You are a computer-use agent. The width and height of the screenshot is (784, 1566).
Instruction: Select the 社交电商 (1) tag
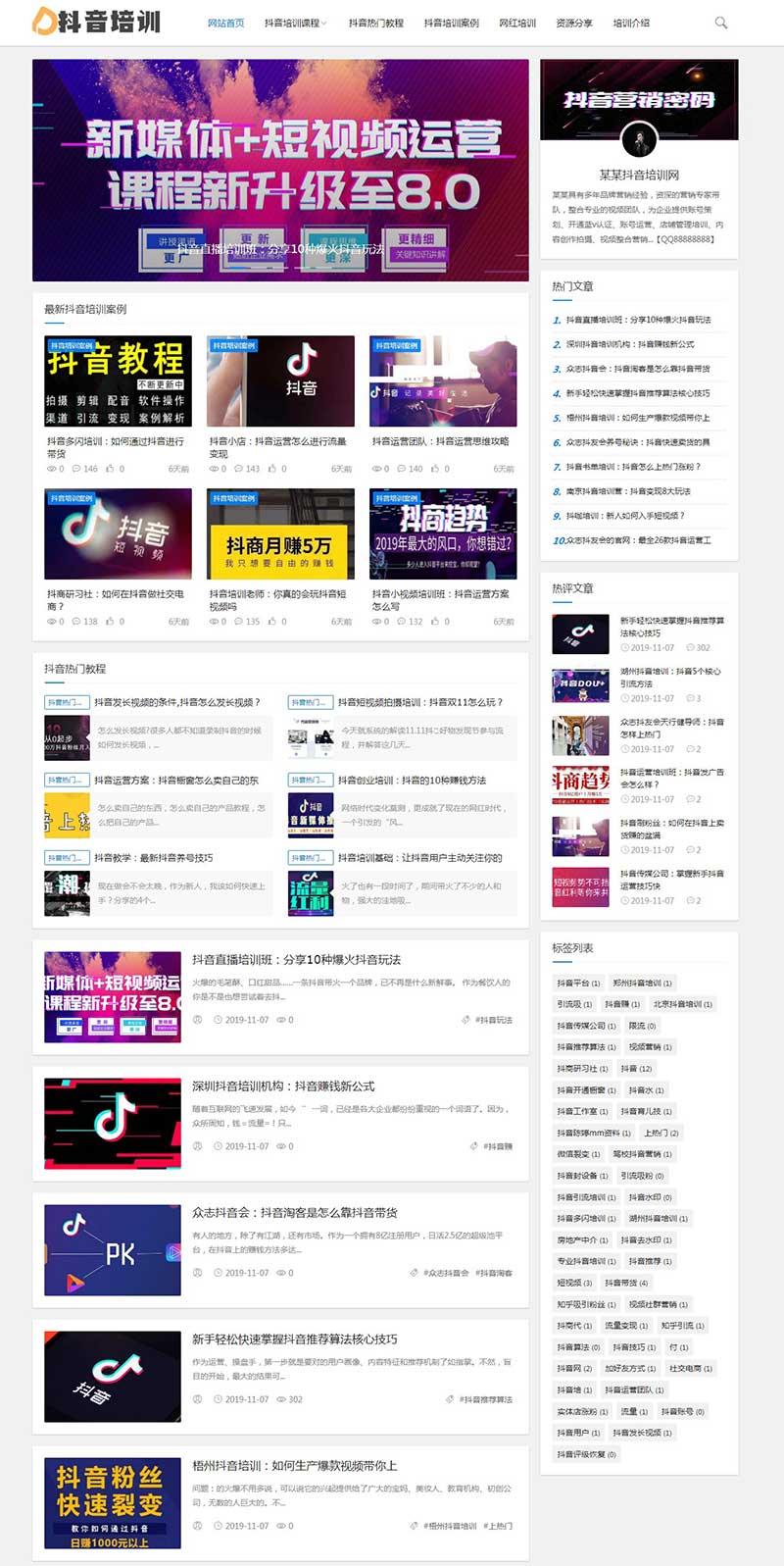pyautogui.click(x=691, y=1369)
